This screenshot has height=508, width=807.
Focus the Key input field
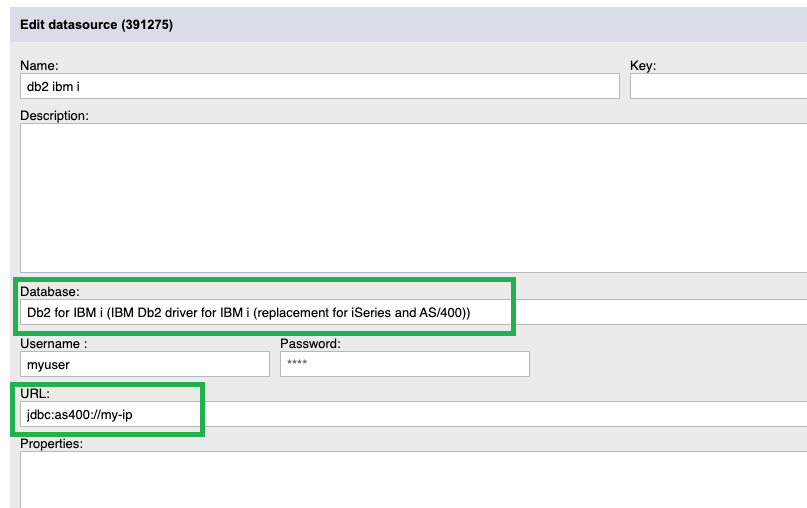click(x=718, y=86)
